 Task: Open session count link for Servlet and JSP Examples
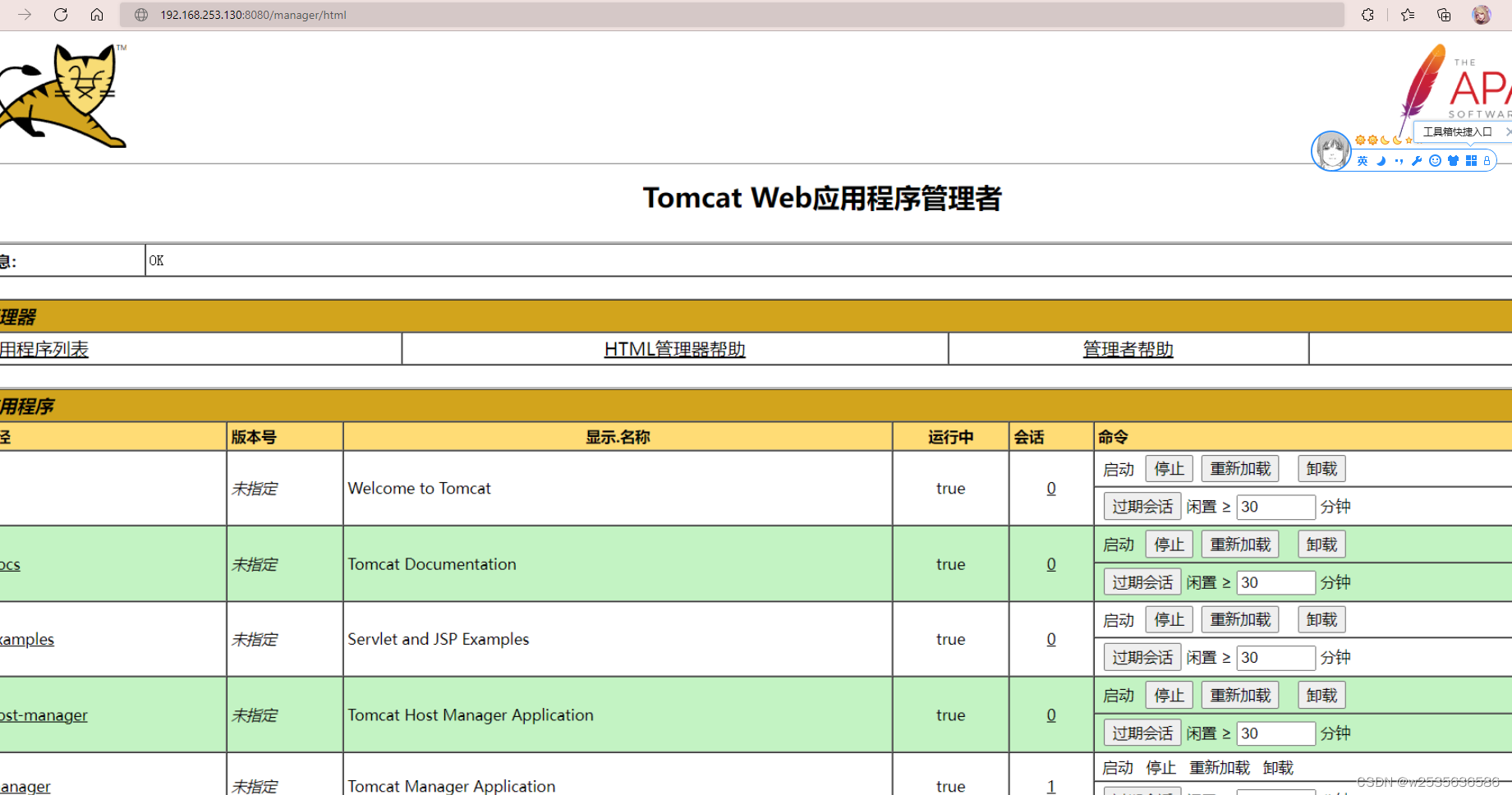coord(1051,639)
